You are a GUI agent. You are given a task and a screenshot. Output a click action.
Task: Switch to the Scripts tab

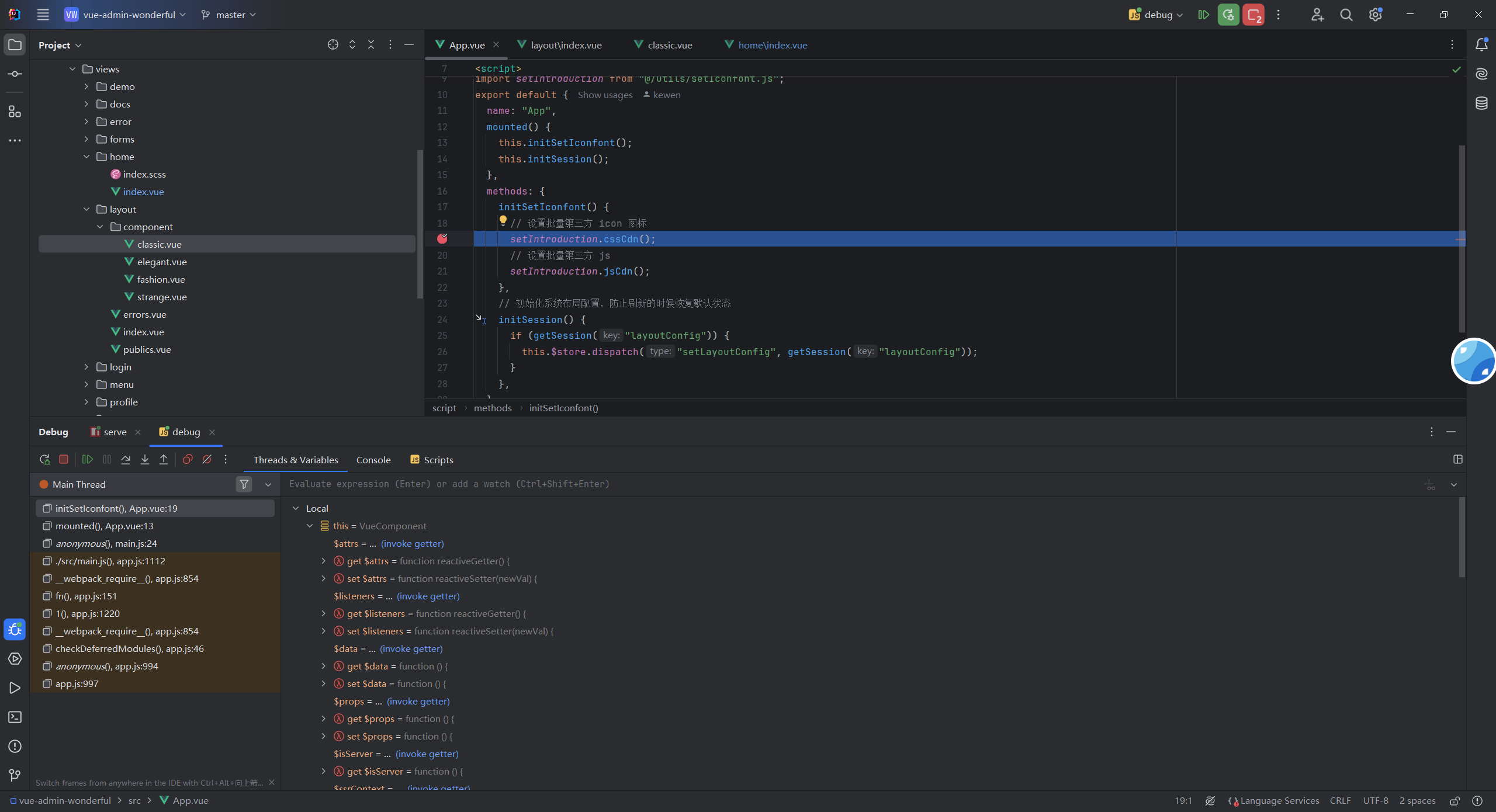tap(432, 460)
